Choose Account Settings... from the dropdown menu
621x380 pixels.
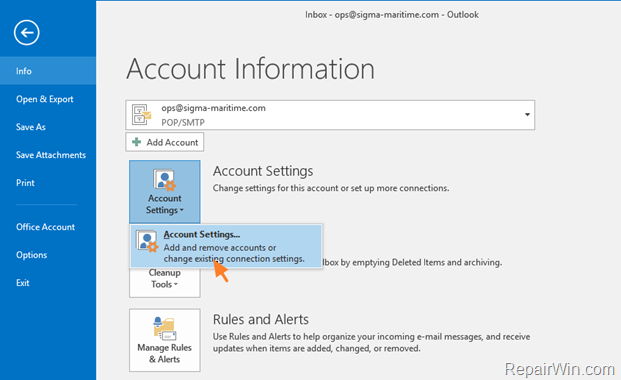coord(226,246)
